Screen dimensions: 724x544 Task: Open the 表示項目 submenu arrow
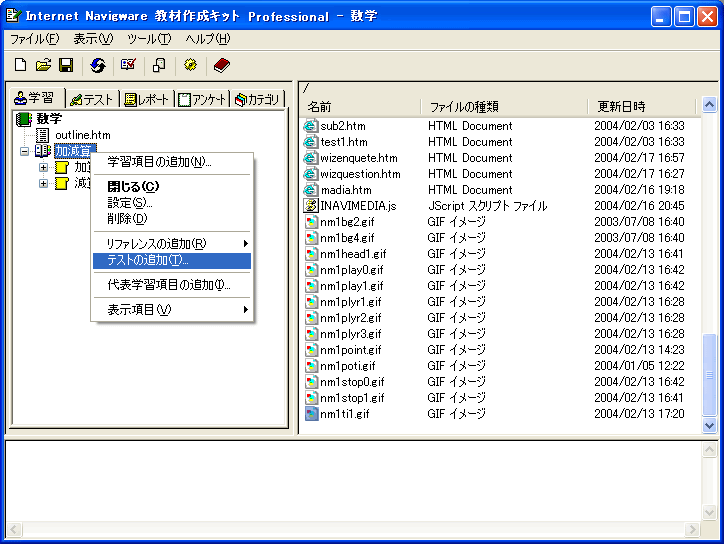(x=246, y=309)
